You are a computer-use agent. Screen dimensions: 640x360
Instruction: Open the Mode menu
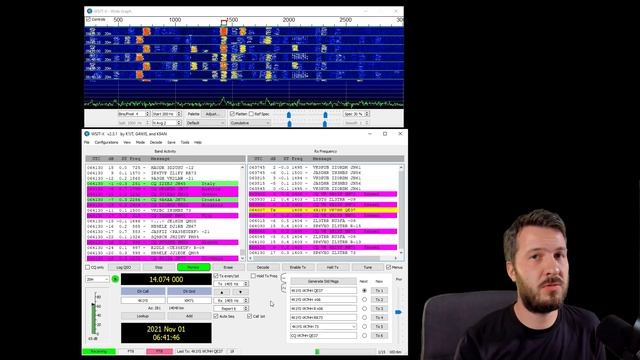pyautogui.click(x=140, y=142)
